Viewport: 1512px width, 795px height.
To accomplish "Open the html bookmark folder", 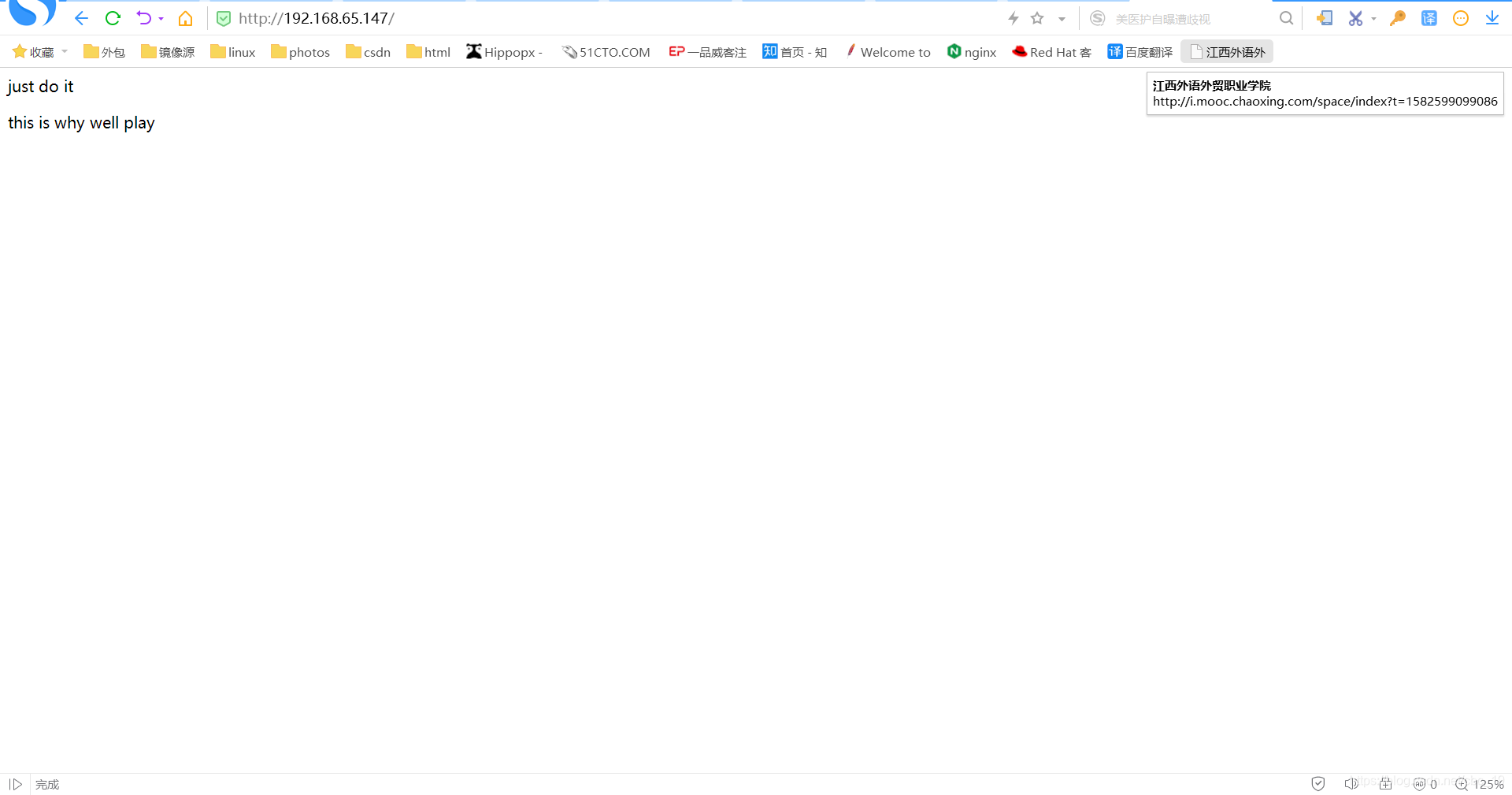I will coord(428,52).
